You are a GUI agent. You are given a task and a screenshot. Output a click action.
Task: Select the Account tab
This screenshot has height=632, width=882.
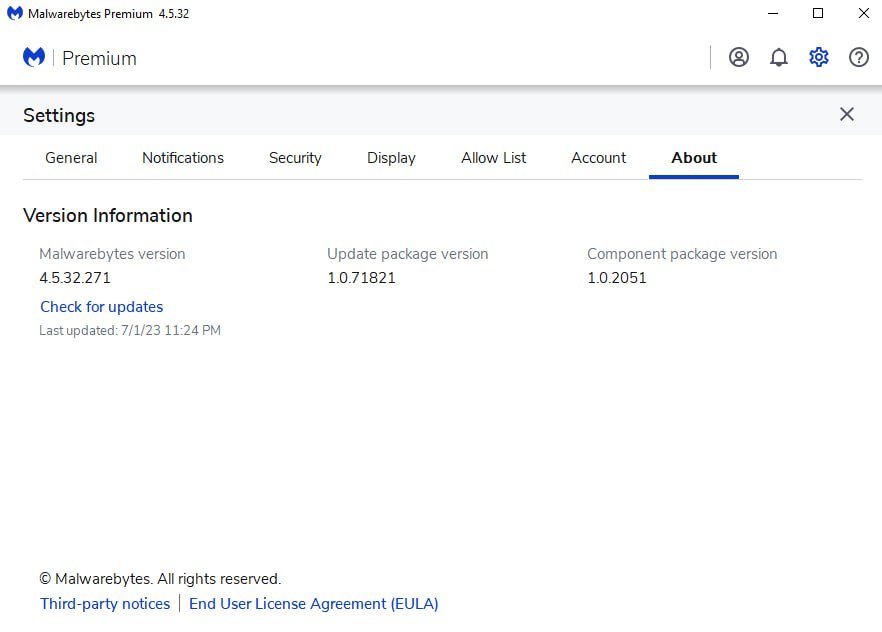coord(598,158)
